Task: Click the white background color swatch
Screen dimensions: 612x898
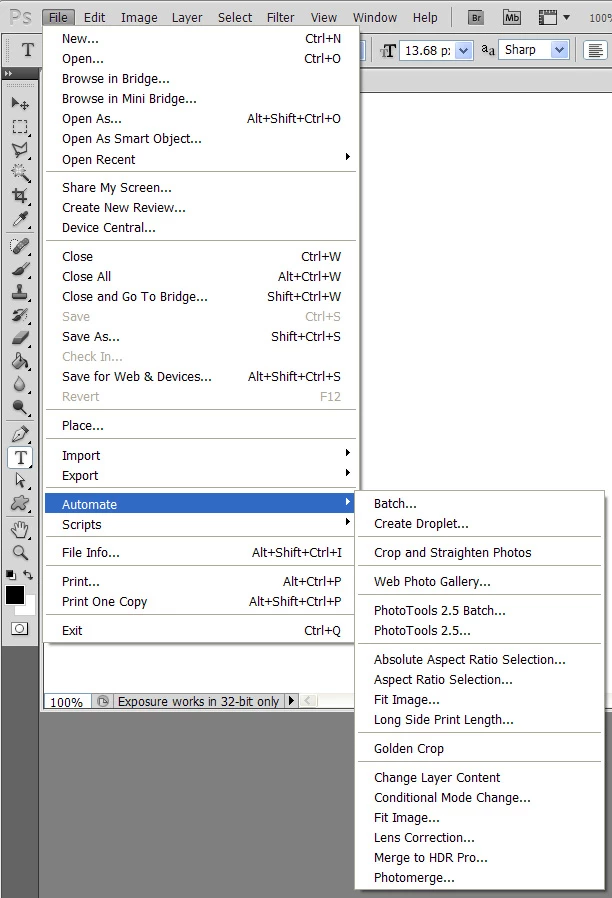Action: tap(30, 607)
